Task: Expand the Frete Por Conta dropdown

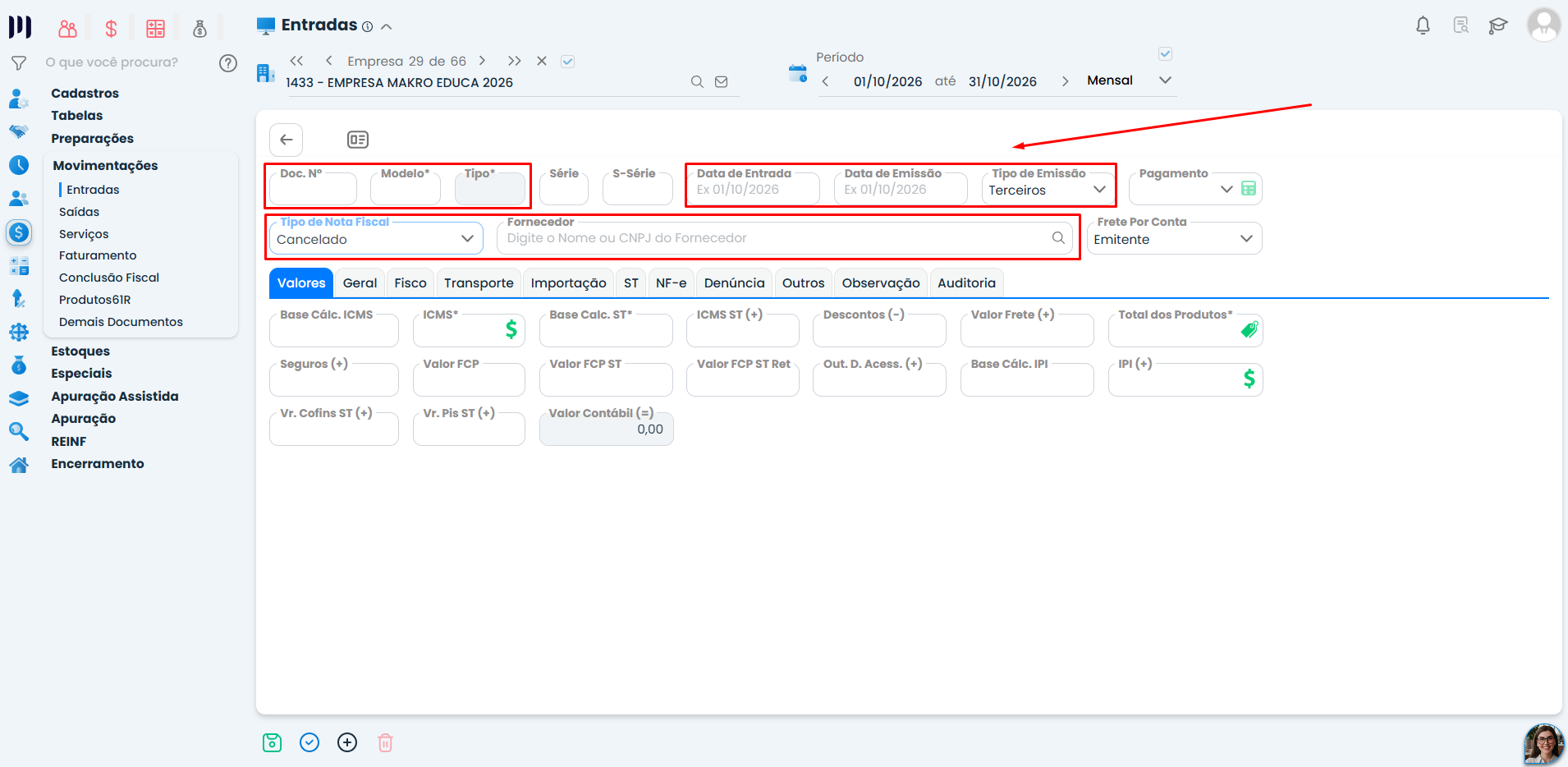Action: coord(1174,239)
